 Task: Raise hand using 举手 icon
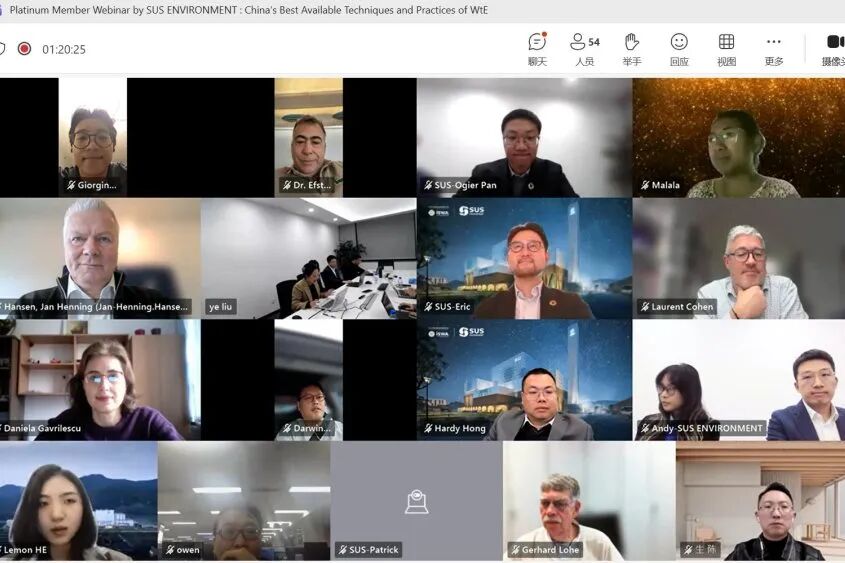[632, 49]
